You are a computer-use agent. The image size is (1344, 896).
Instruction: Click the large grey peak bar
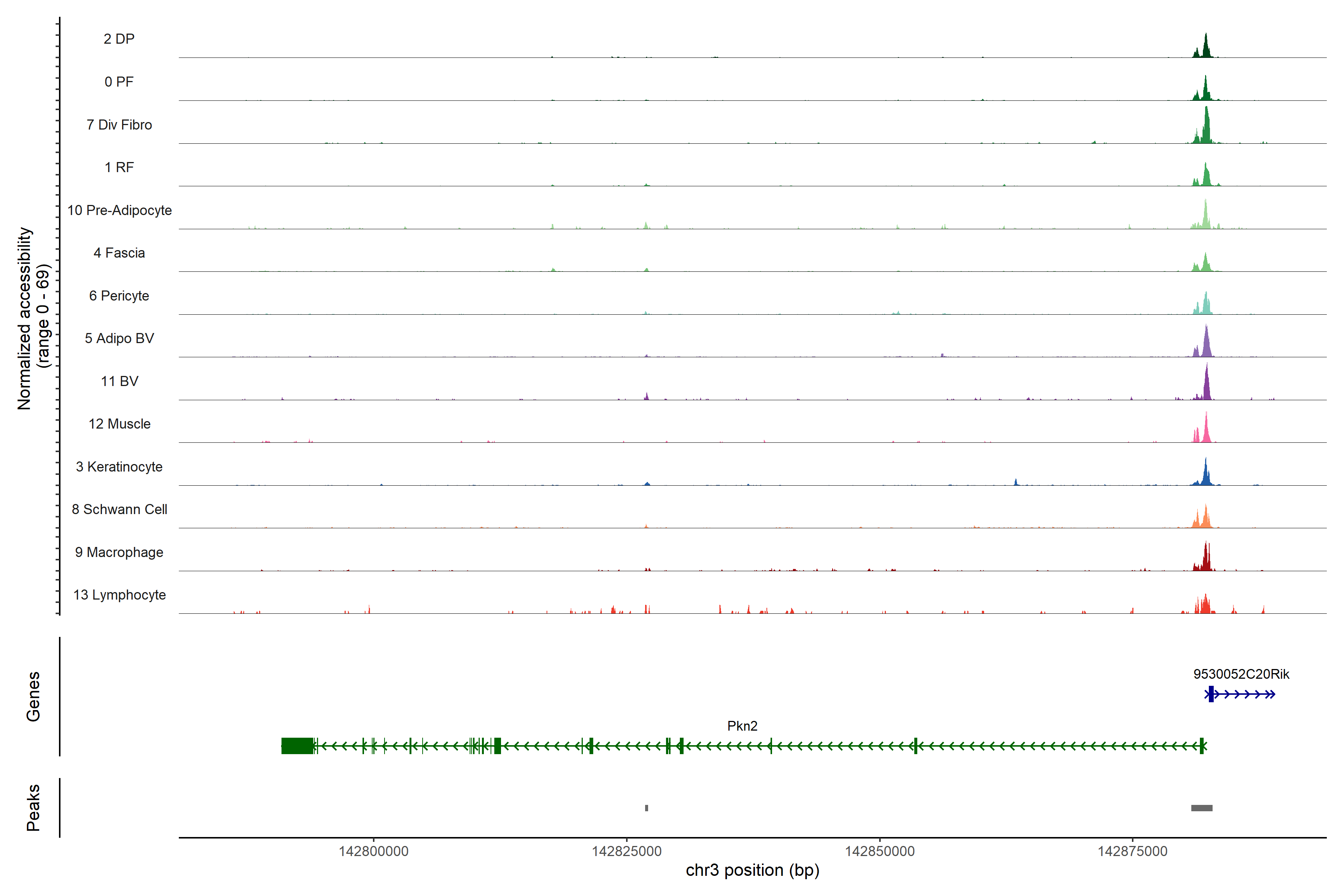[1202, 808]
